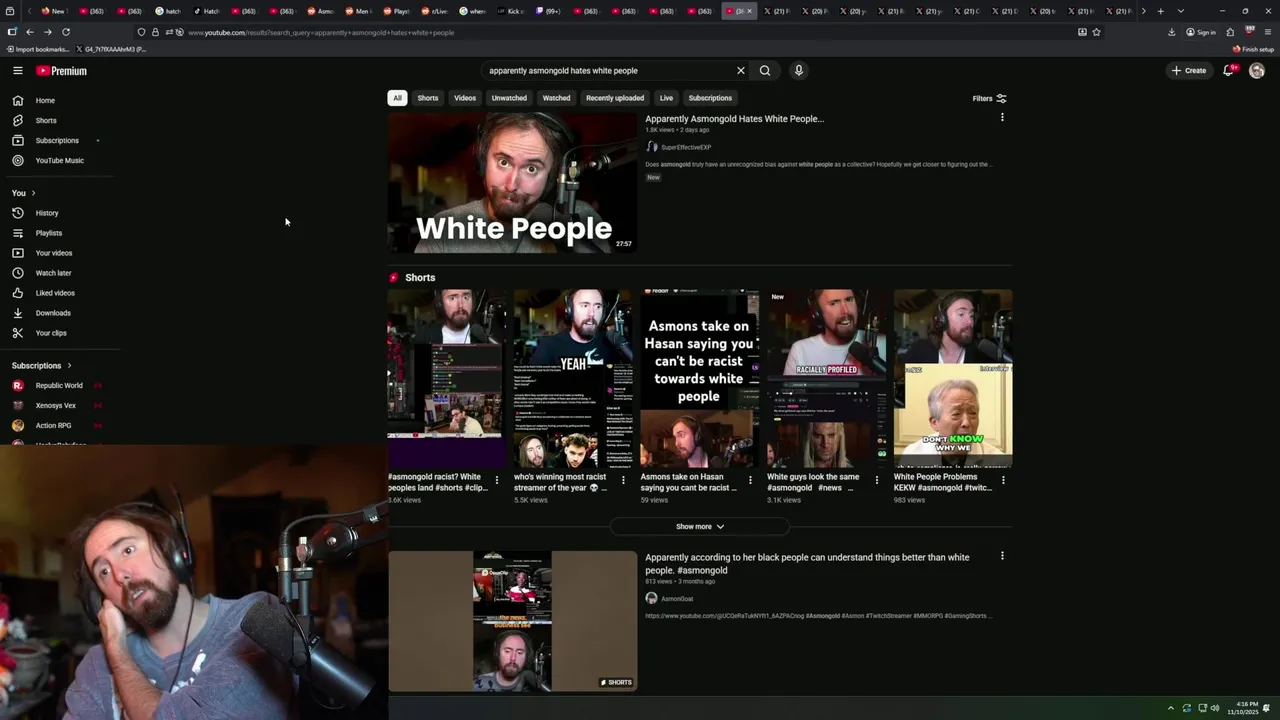Open the search Filters panel
Image resolution: width=1280 pixels, height=720 pixels.
coord(989,98)
